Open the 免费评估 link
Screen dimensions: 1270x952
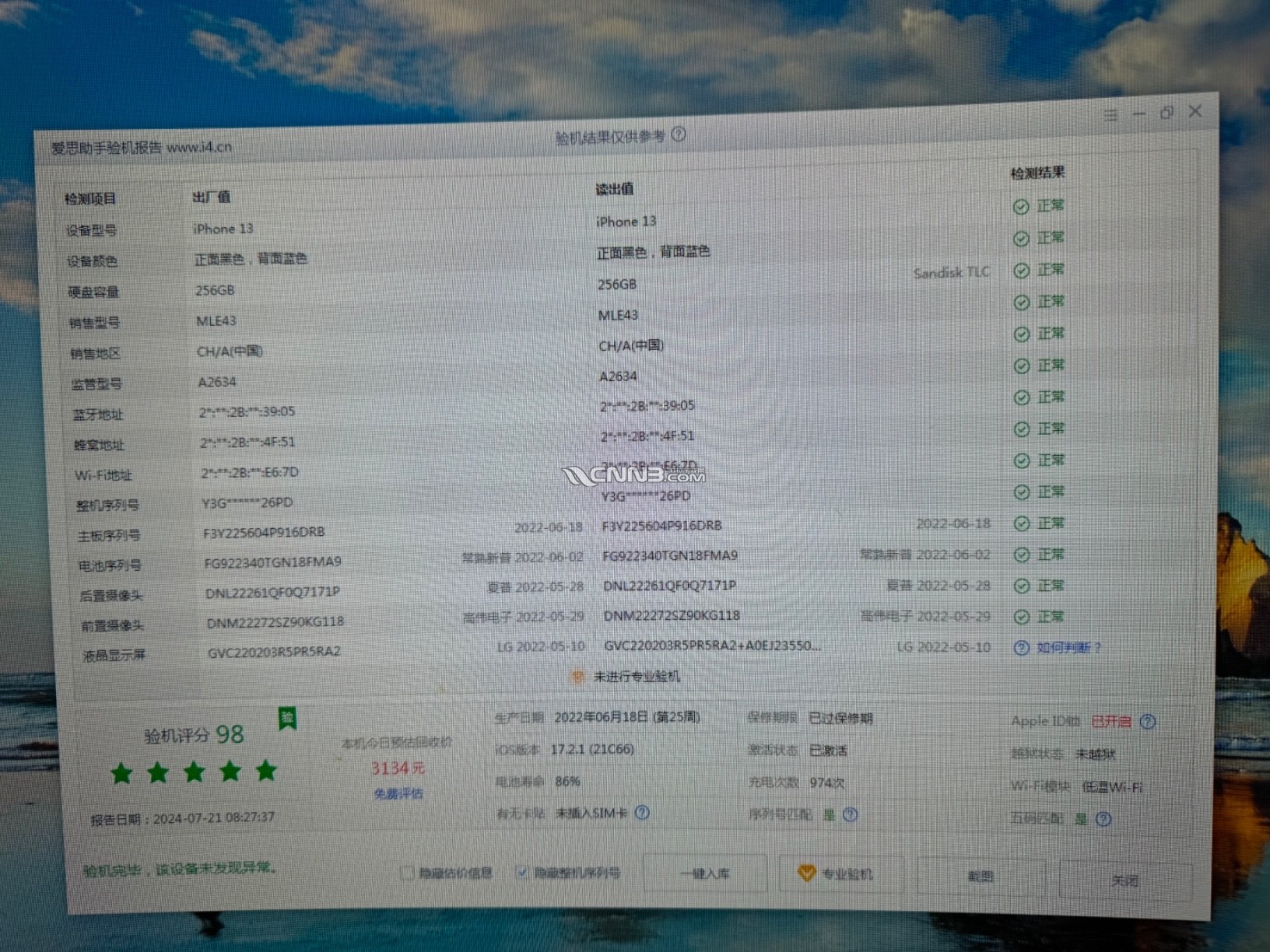coord(398,794)
